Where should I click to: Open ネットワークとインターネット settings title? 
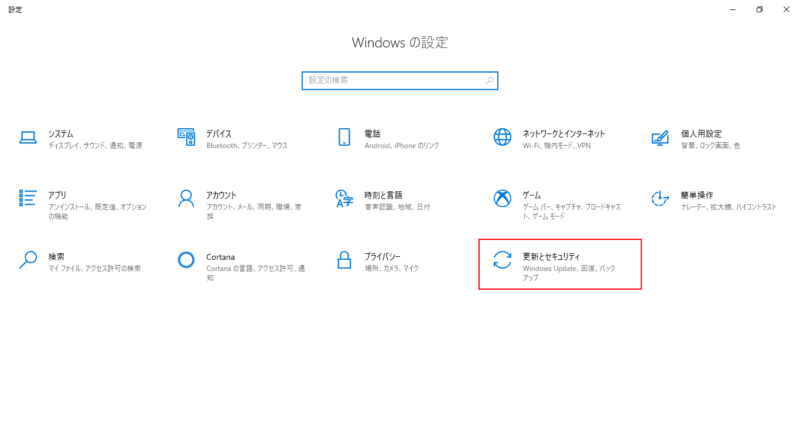click(x=563, y=134)
